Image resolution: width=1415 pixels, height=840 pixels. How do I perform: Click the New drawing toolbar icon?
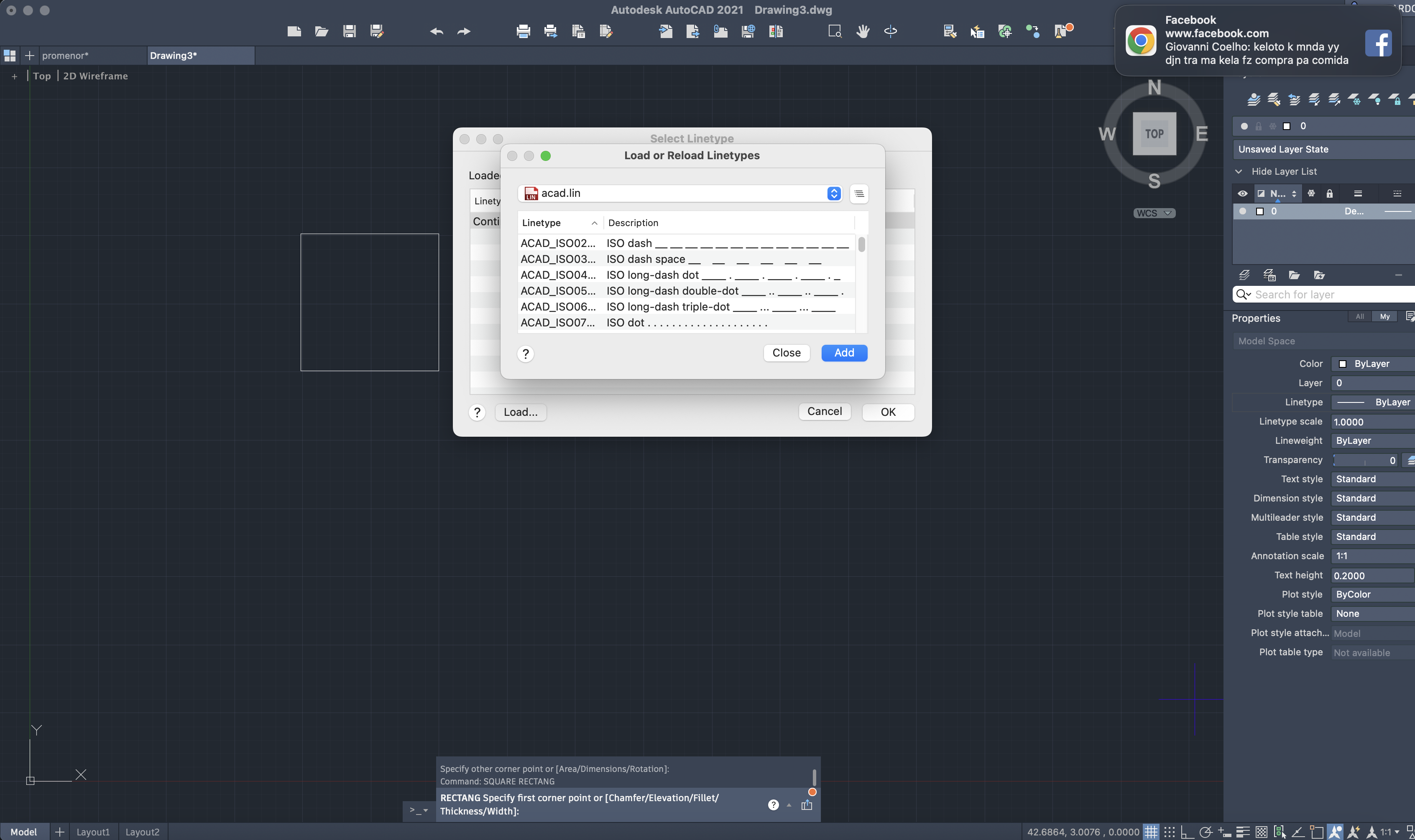tap(294, 31)
